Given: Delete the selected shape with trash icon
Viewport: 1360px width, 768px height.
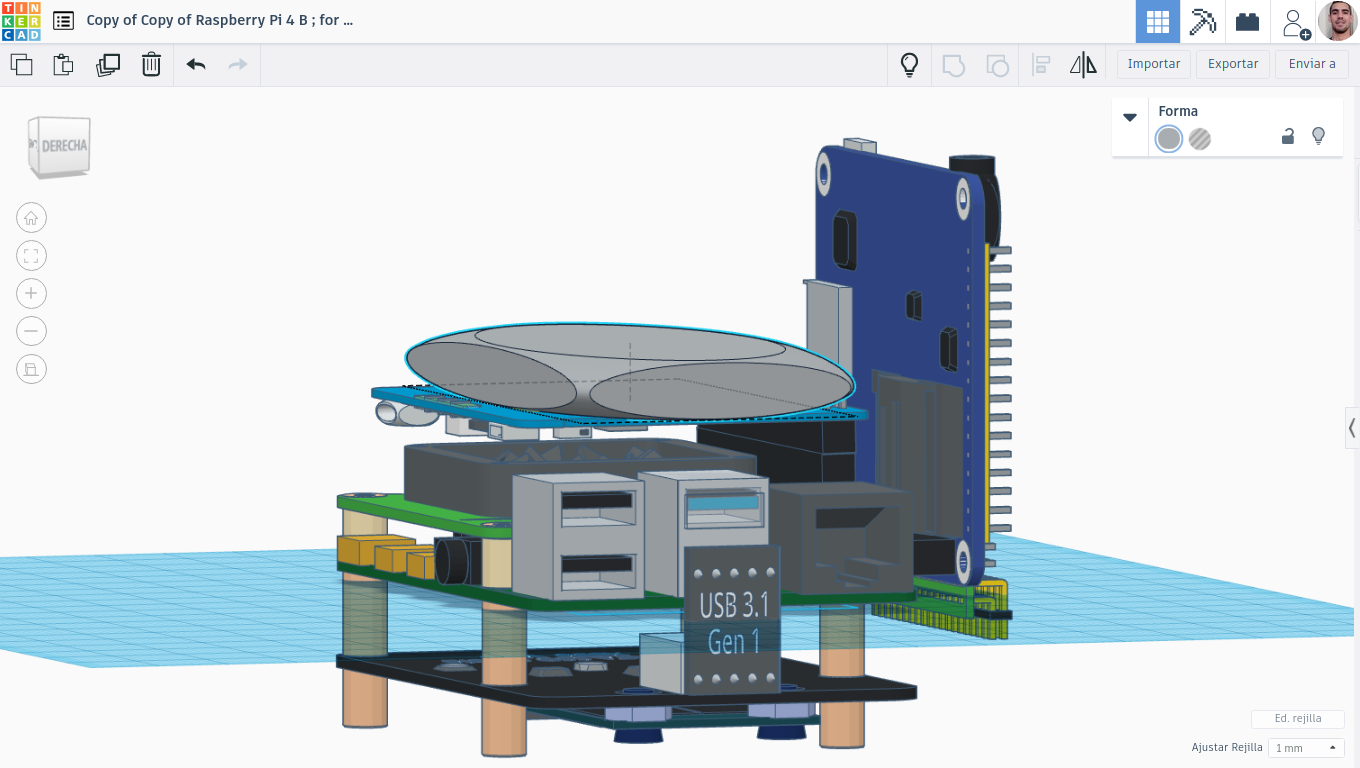Looking at the screenshot, I should [x=151, y=65].
